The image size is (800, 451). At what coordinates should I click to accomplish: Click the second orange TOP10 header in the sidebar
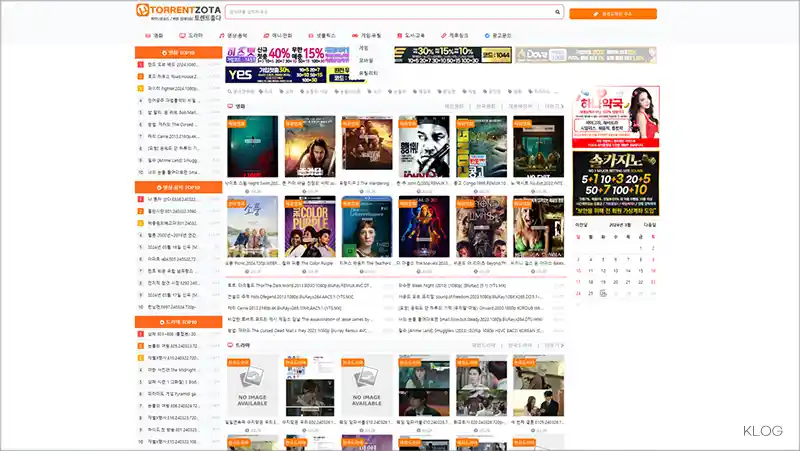178,187
